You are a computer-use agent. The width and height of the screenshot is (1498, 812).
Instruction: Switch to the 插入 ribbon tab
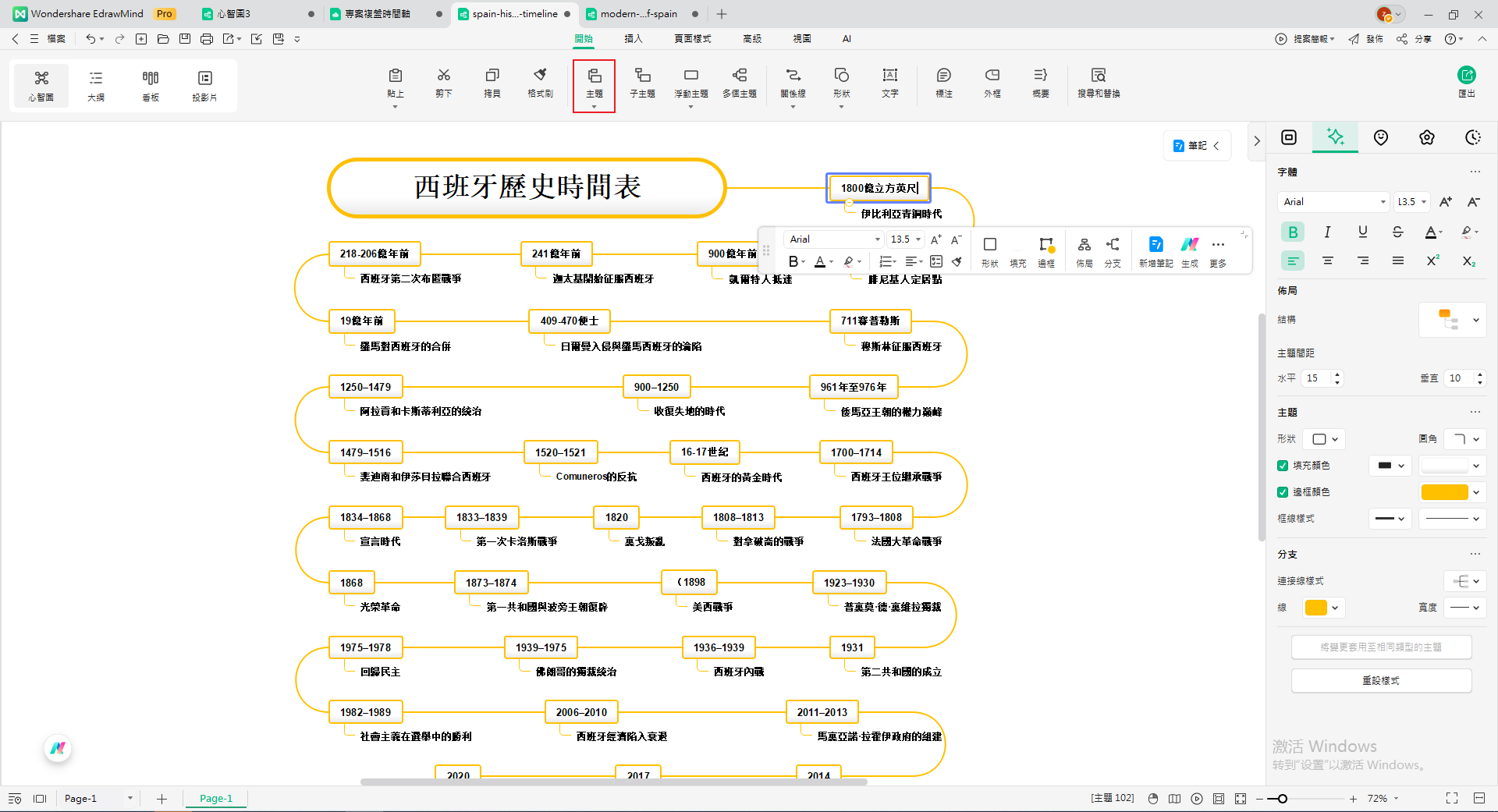[x=633, y=38]
